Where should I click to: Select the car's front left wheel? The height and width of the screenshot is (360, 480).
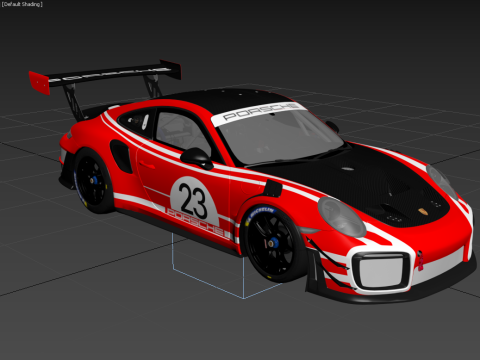tap(275, 243)
